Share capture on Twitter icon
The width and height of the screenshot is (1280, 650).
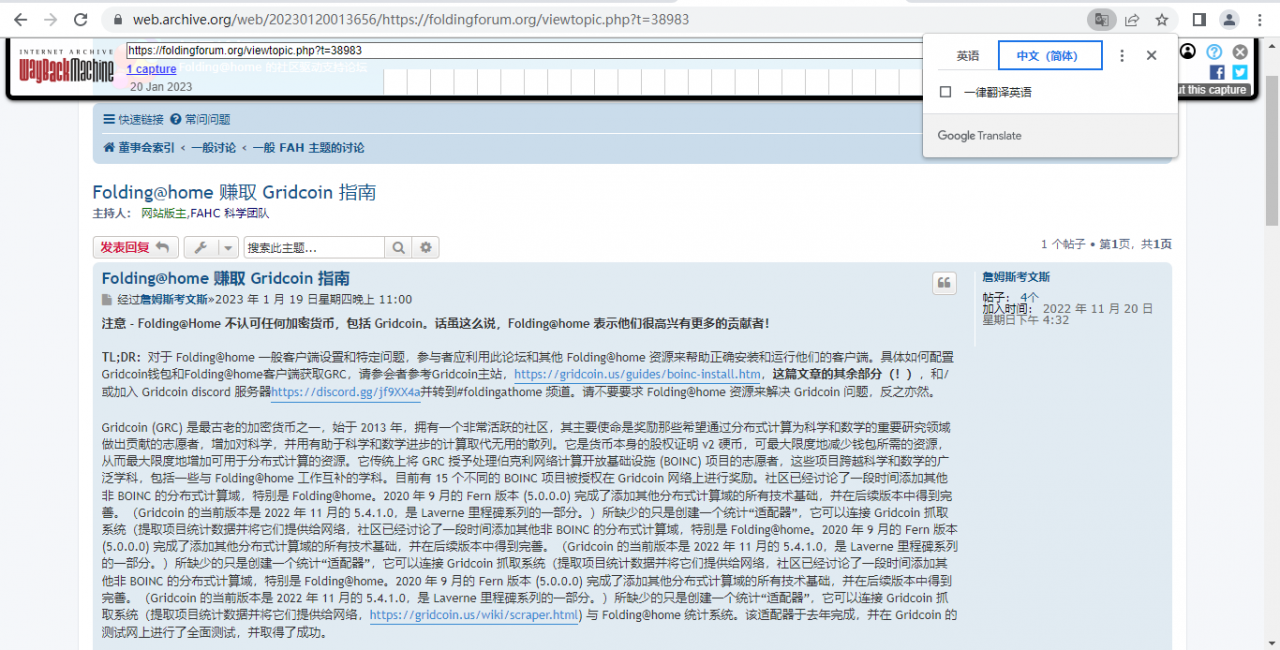[1240, 72]
